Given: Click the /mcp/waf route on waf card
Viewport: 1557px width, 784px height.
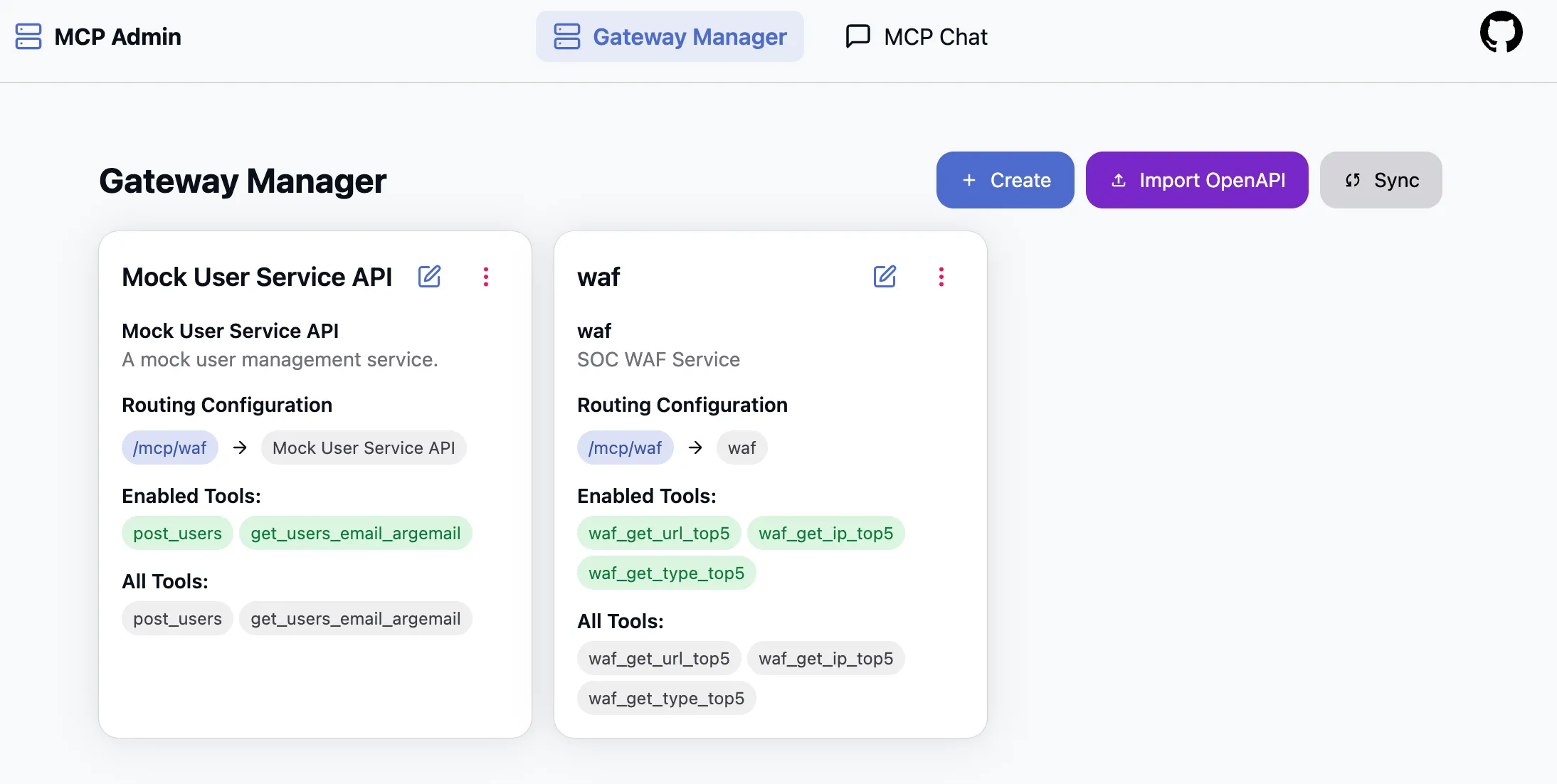Looking at the screenshot, I should [x=625, y=447].
